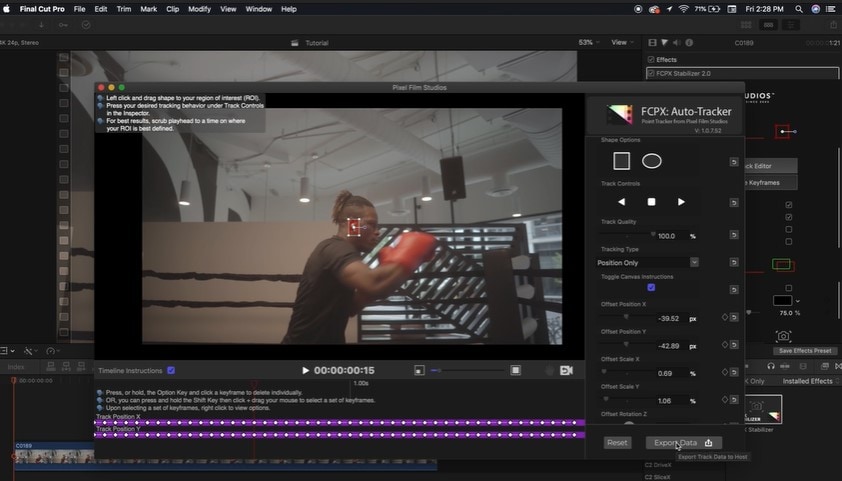
Task: Toggle Canvas Instructions checkbox
Action: (651, 288)
